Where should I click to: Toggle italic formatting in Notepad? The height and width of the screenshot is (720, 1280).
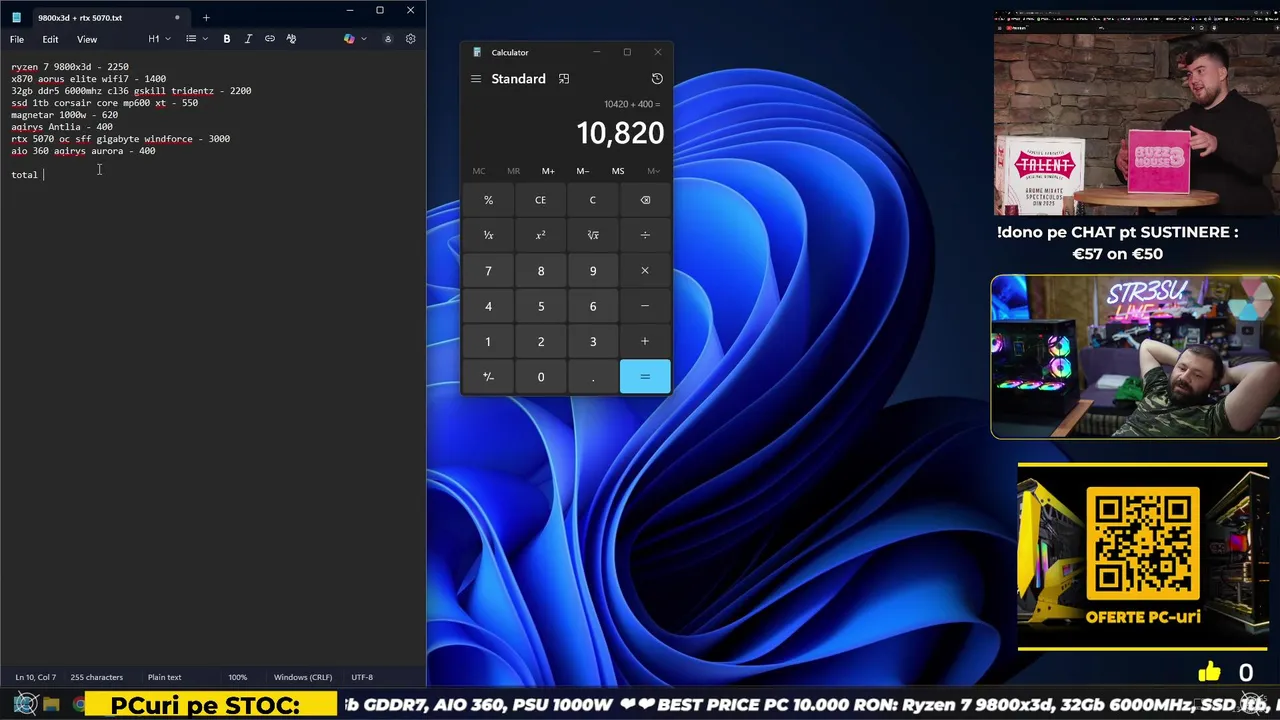[x=248, y=39]
